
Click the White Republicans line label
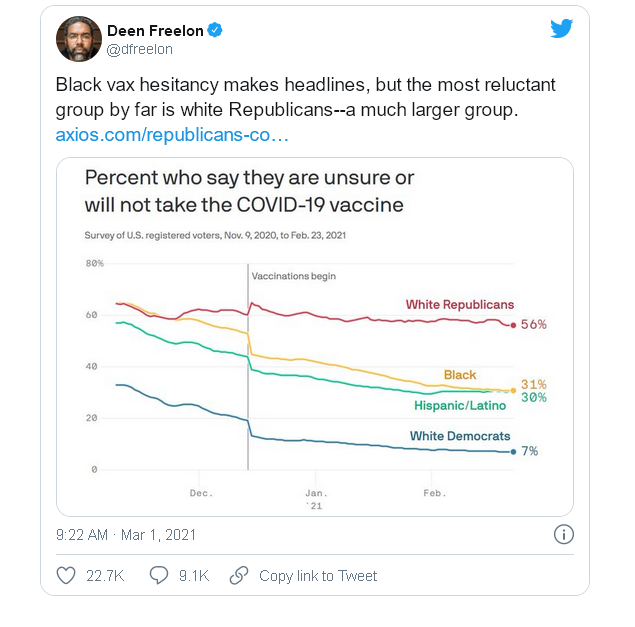[459, 304]
